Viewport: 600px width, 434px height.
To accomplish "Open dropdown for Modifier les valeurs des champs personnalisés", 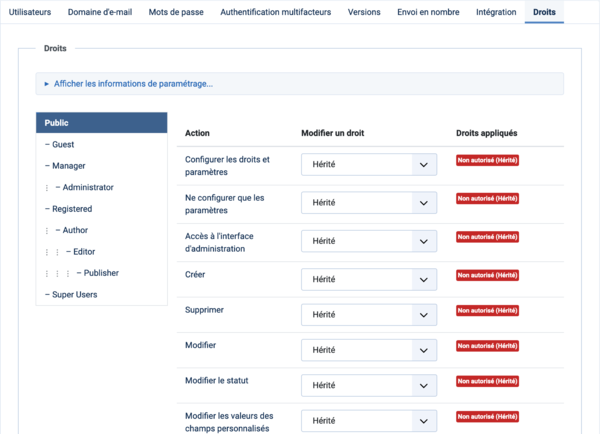I will [x=369, y=421].
